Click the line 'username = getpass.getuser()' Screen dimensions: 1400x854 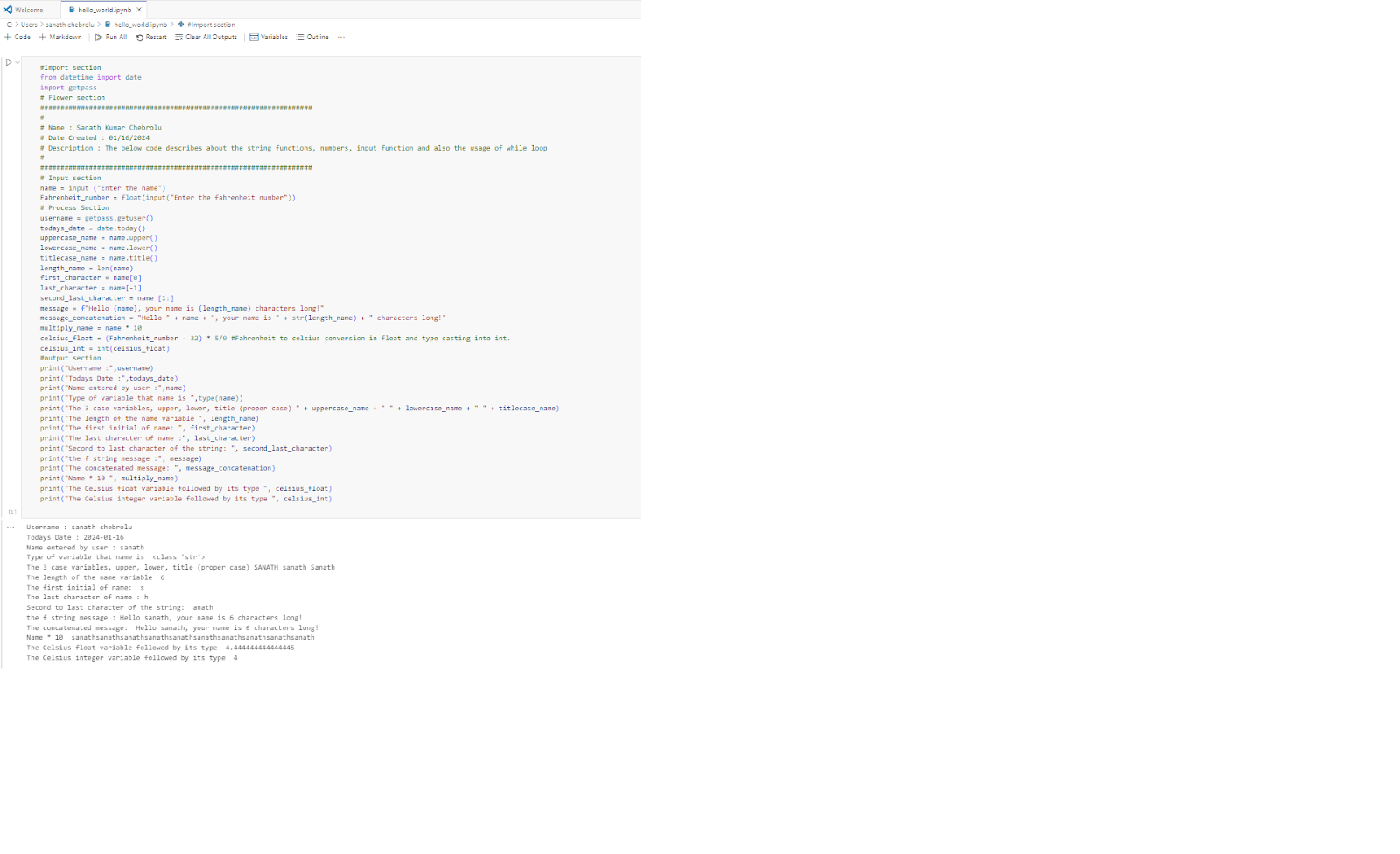(x=96, y=218)
